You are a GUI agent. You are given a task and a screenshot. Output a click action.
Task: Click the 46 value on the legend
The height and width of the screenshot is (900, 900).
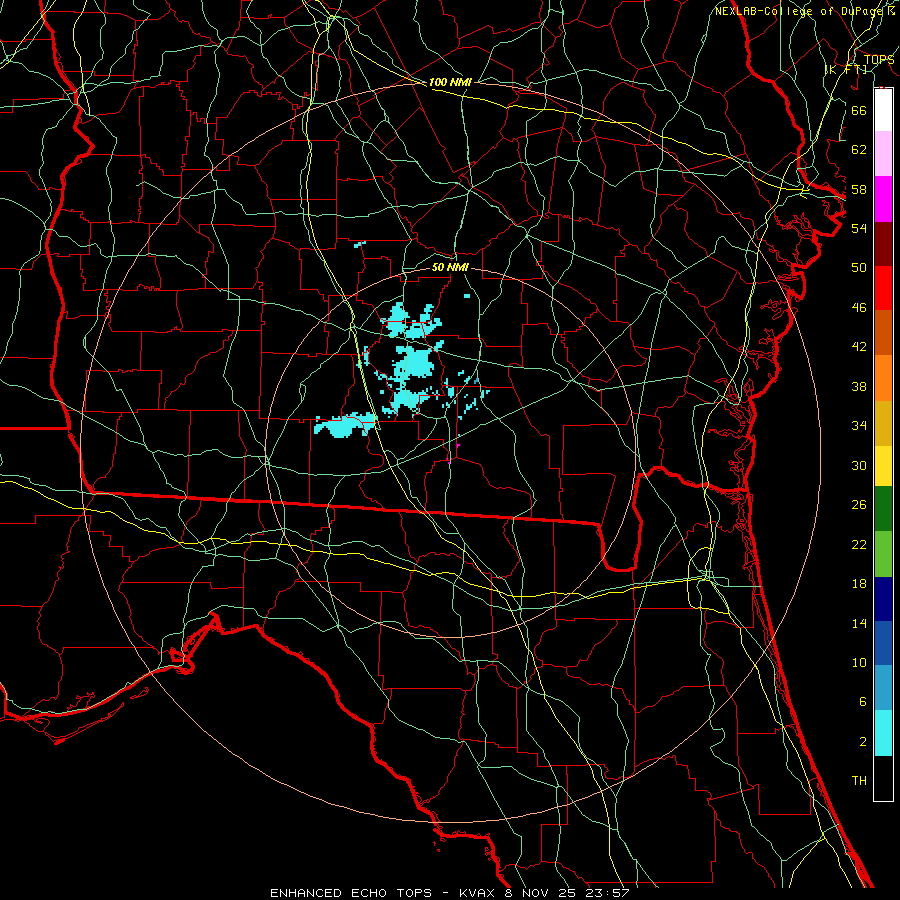(x=859, y=308)
